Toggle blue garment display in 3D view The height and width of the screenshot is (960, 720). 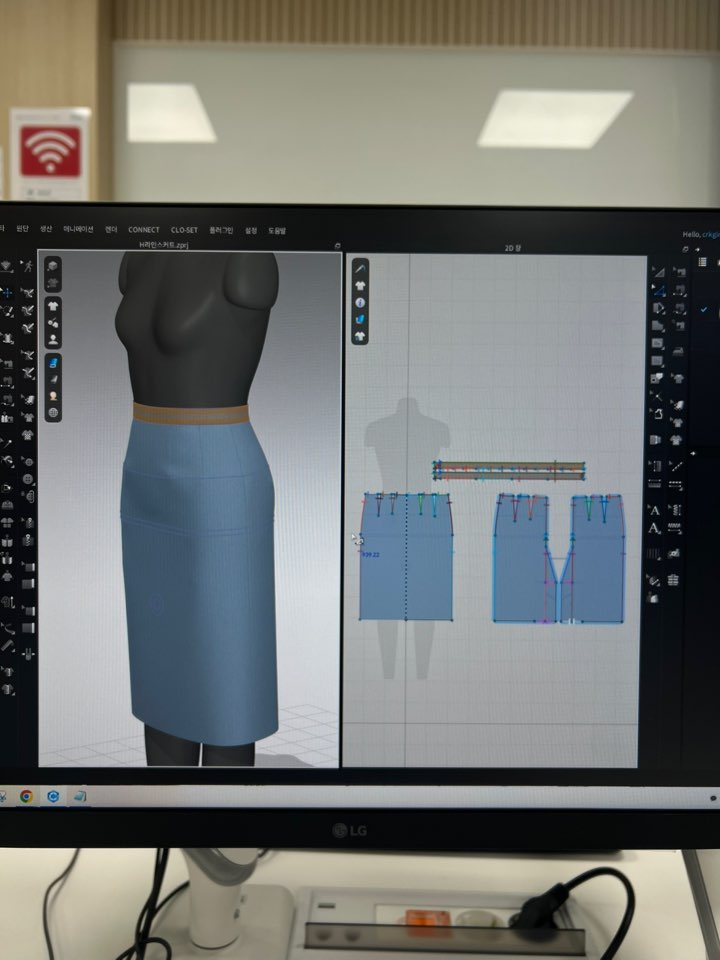pyautogui.click(x=53, y=362)
